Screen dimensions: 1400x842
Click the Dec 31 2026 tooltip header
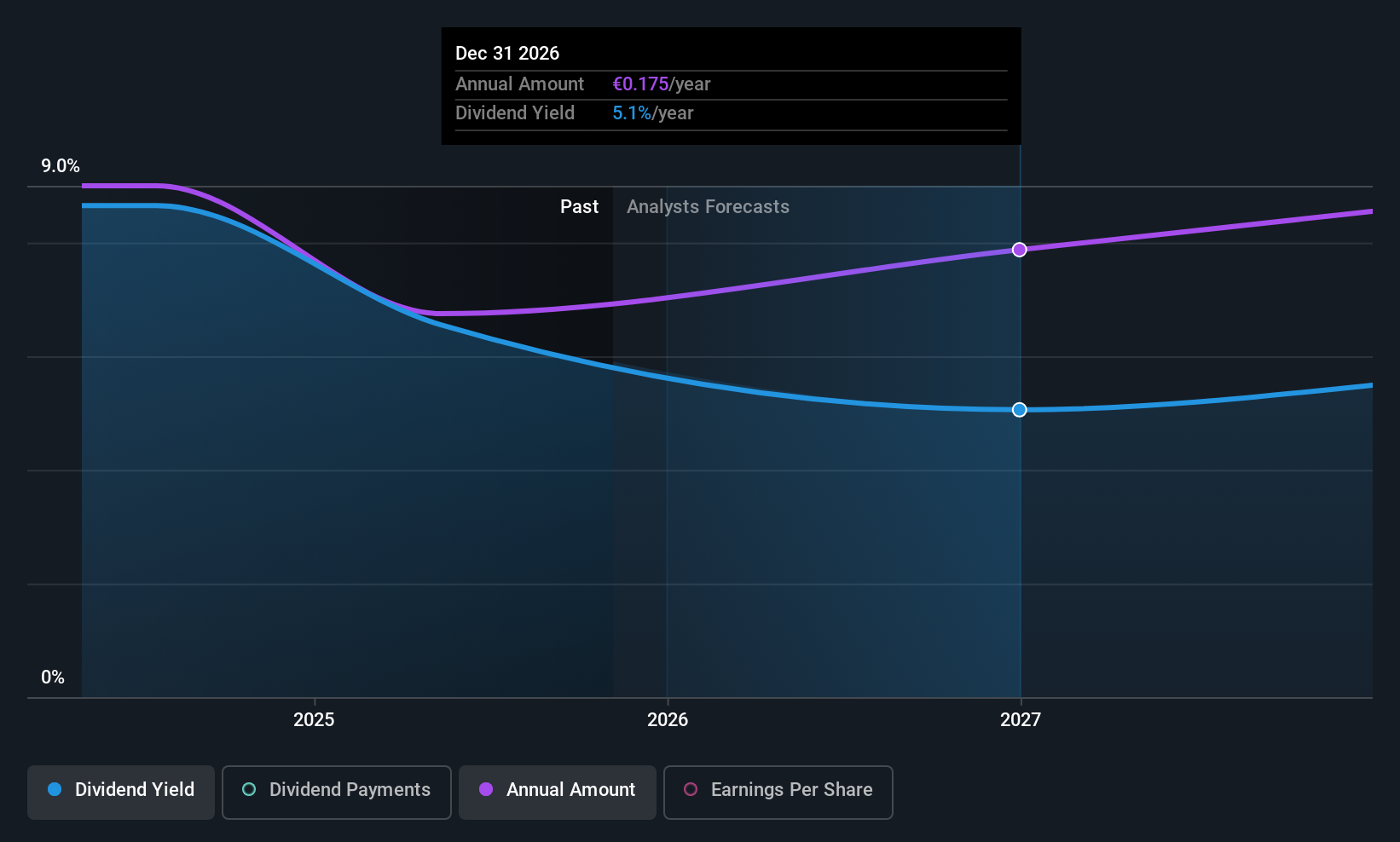click(x=507, y=53)
